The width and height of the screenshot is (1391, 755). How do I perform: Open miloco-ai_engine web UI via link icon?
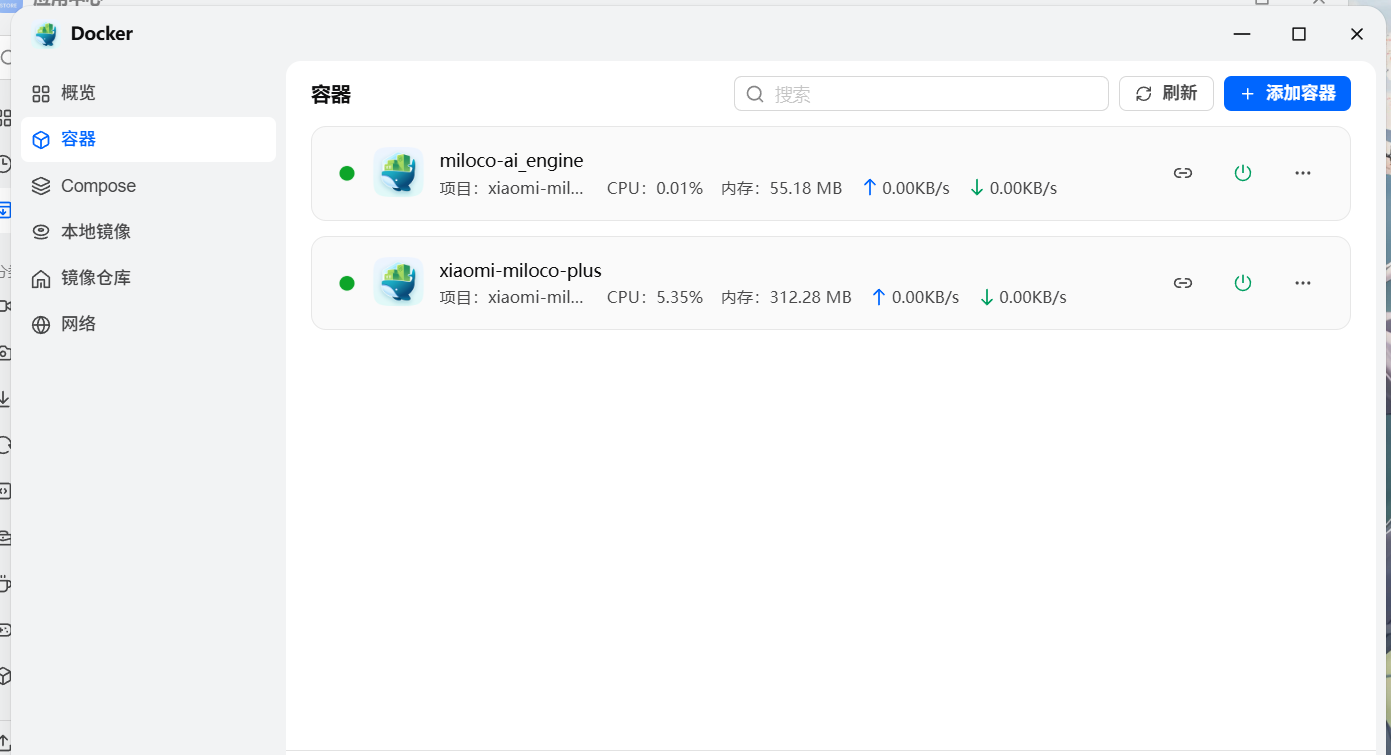click(1183, 172)
